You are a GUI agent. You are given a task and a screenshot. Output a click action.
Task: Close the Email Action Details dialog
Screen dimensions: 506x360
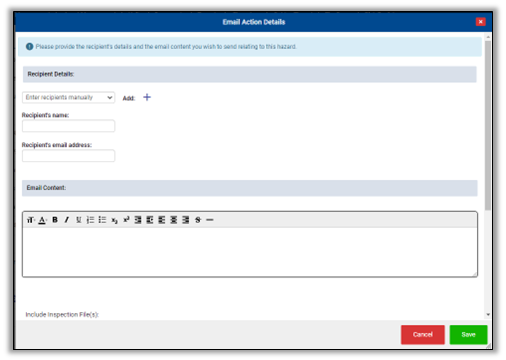[480, 22]
